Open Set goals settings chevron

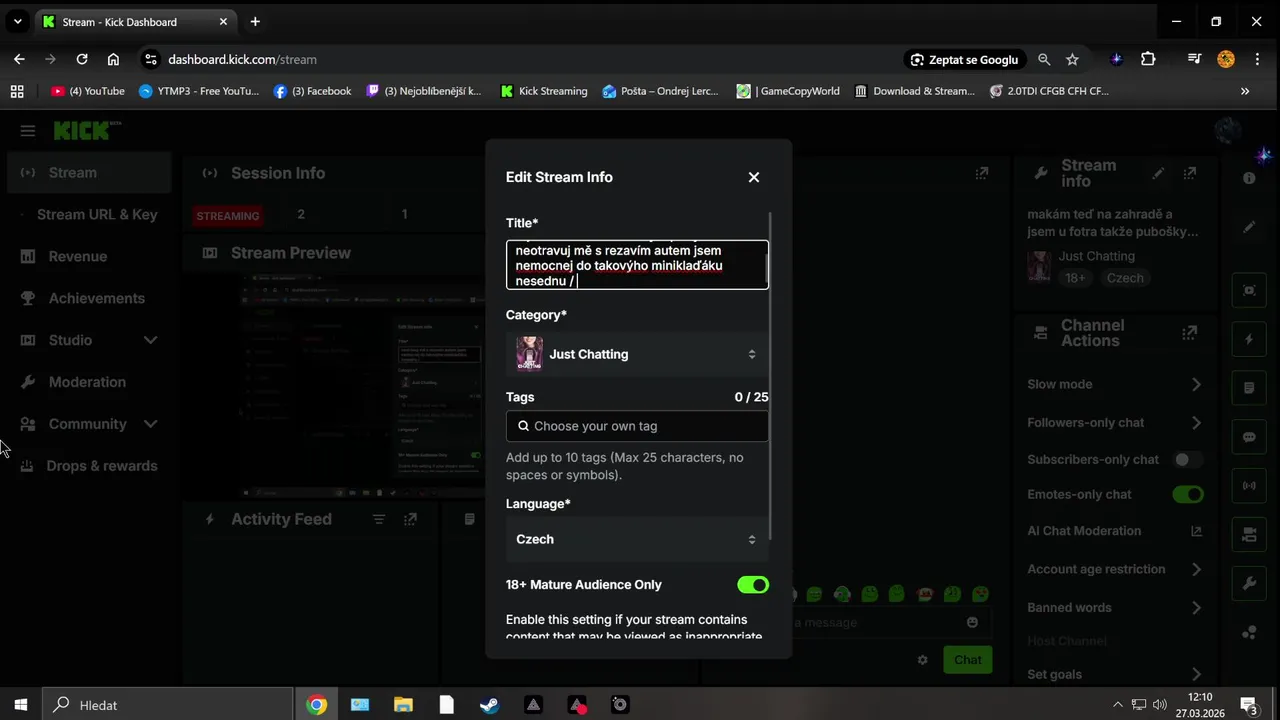1196,674
